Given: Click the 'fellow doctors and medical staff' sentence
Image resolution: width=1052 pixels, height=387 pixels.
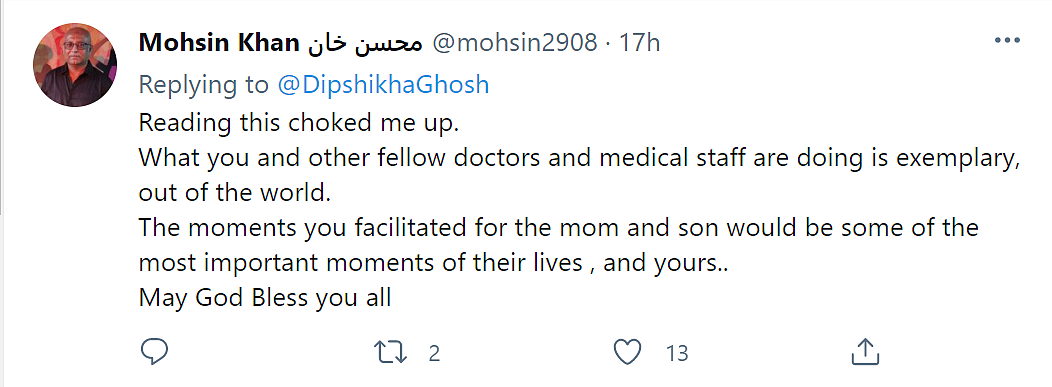Looking at the screenshot, I should pos(580,158).
